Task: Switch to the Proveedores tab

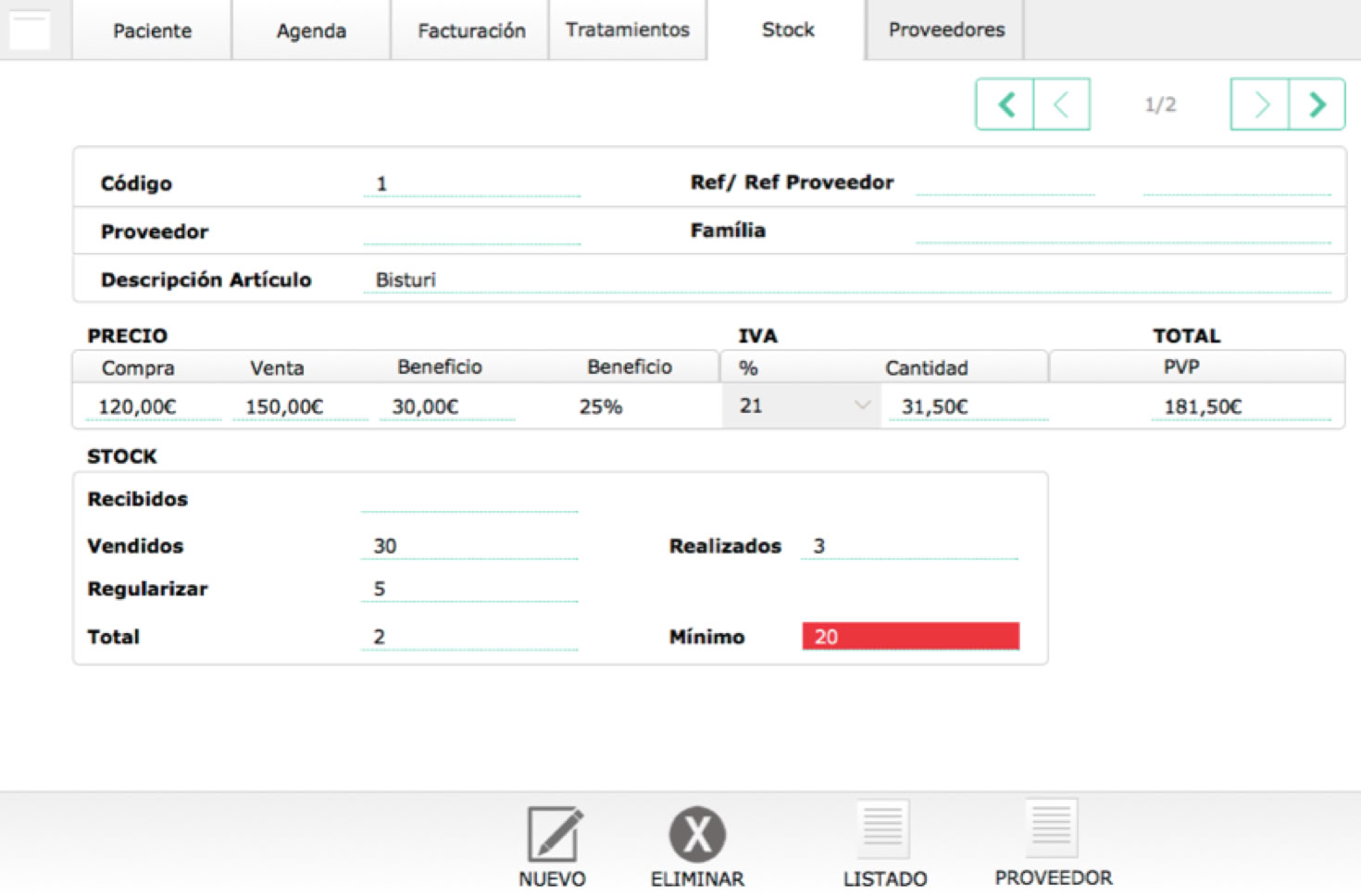Action: (x=946, y=31)
